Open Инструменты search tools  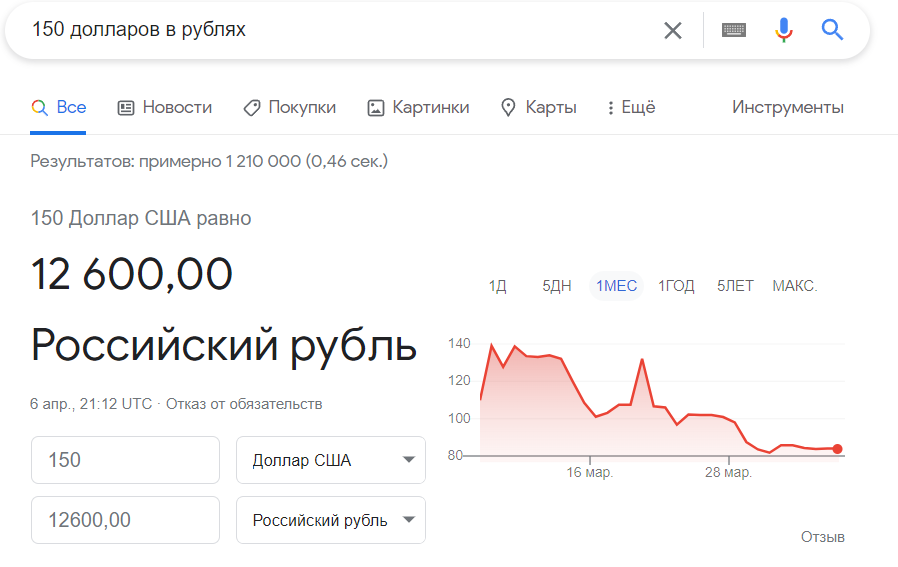[x=788, y=107]
